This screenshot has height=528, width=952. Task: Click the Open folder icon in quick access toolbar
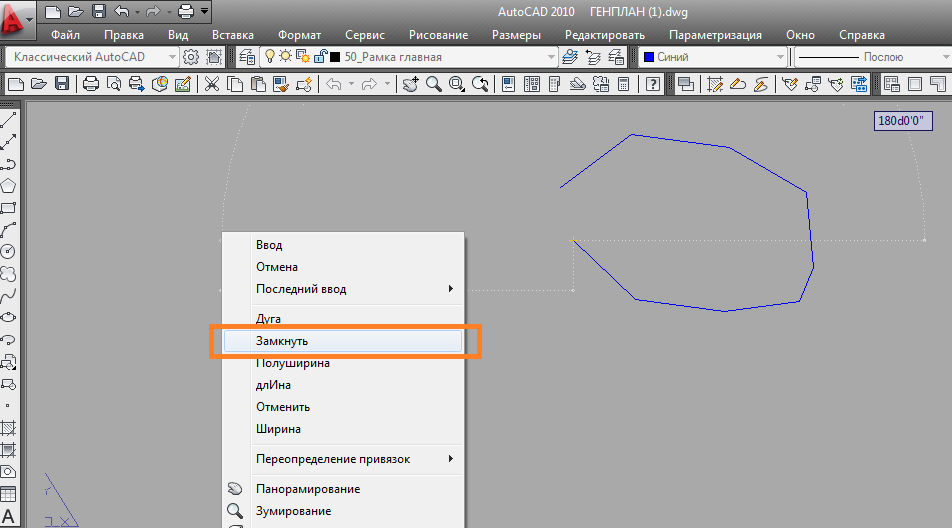(x=76, y=11)
